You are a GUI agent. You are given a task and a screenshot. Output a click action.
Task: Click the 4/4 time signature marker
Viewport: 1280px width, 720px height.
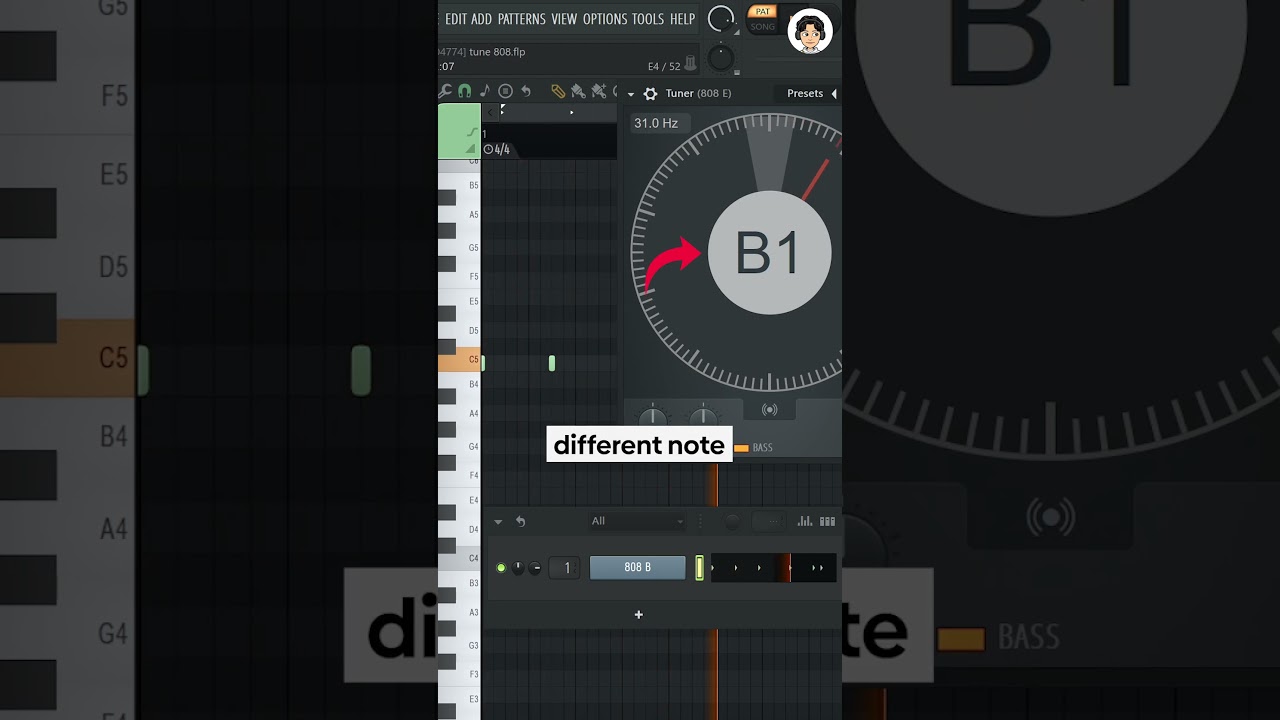(x=497, y=150)
